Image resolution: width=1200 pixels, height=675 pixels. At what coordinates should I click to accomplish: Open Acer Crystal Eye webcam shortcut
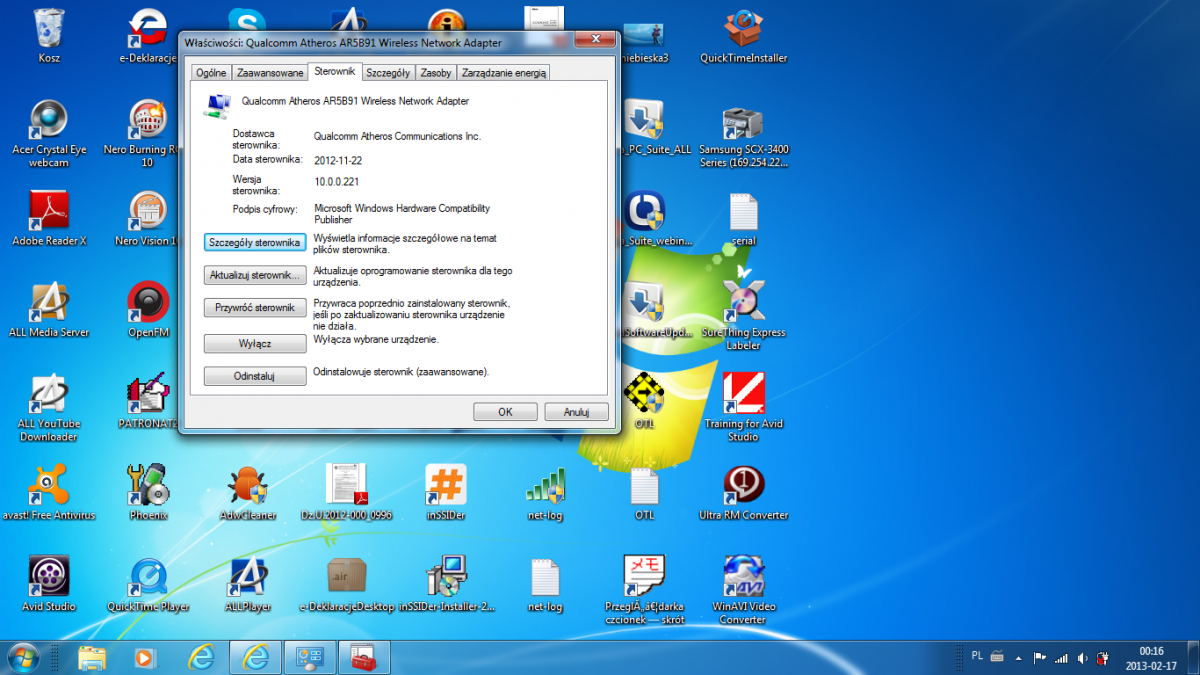(49, 132)
